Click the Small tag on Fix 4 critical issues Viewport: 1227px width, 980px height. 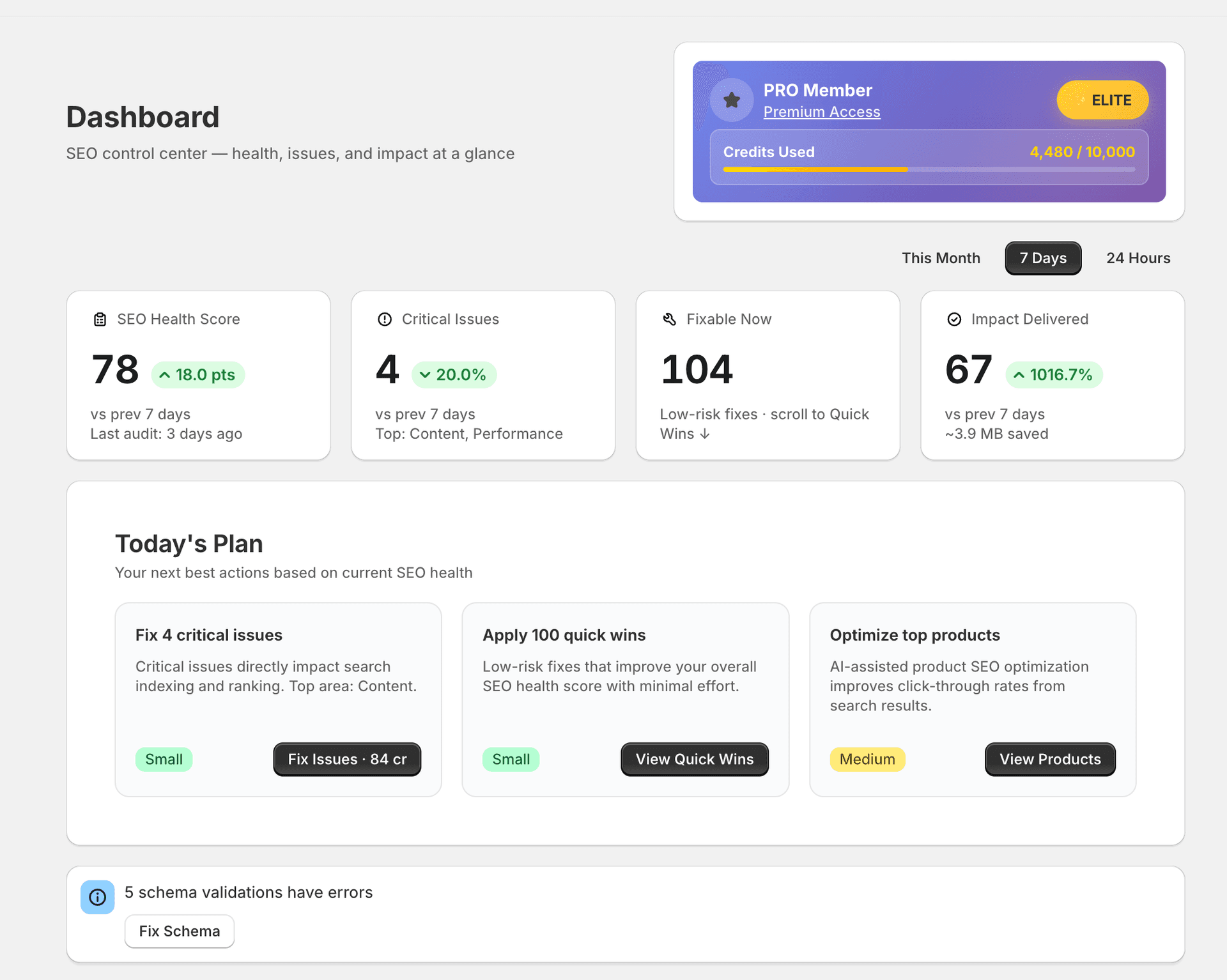164,759
